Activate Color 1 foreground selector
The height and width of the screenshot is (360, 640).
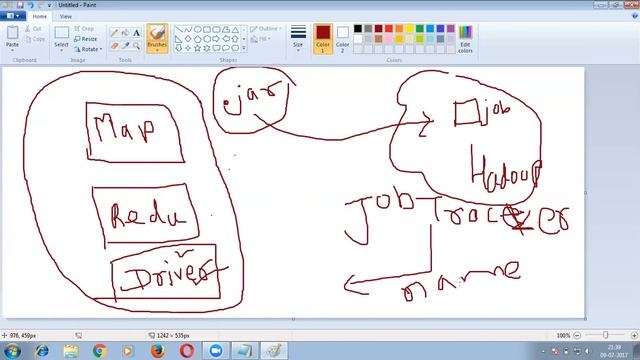(323, 39)
